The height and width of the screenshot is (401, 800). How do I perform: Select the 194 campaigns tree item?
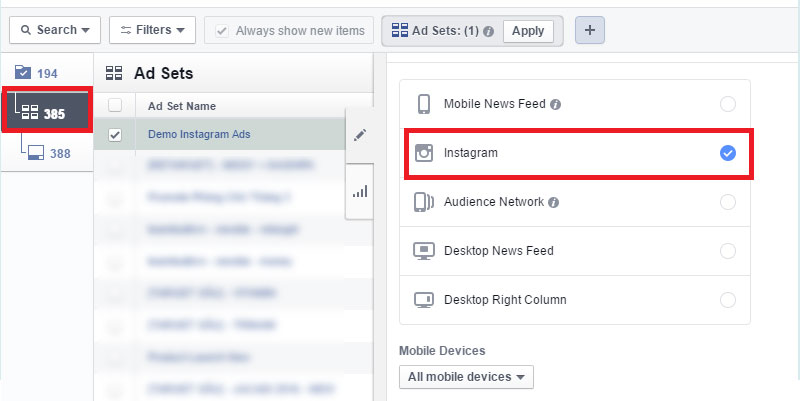38,73
